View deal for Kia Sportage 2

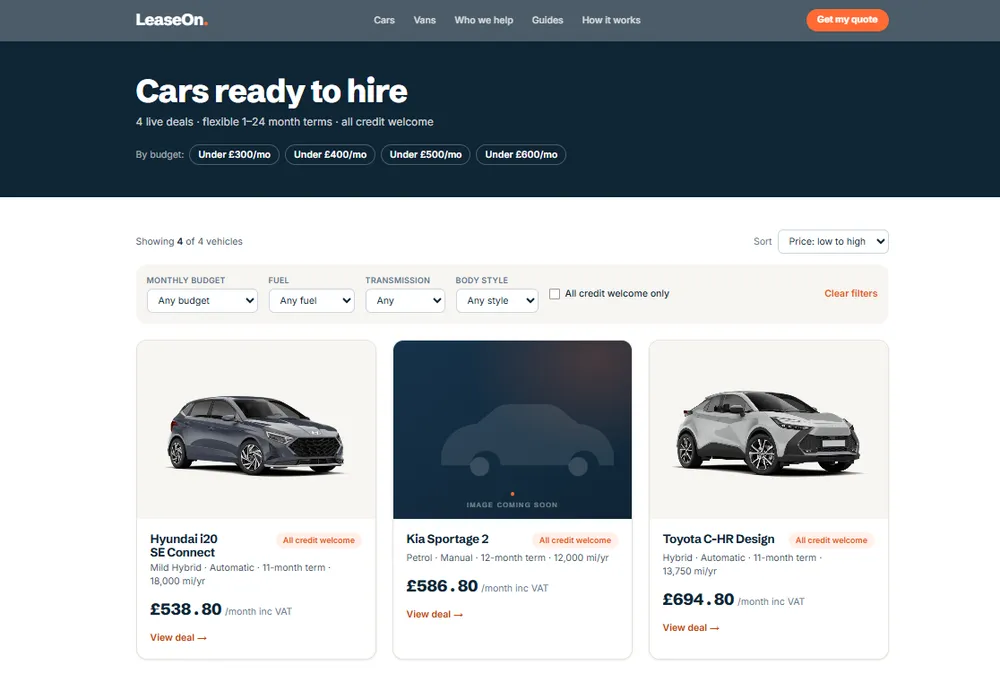[x=434, y=614]
